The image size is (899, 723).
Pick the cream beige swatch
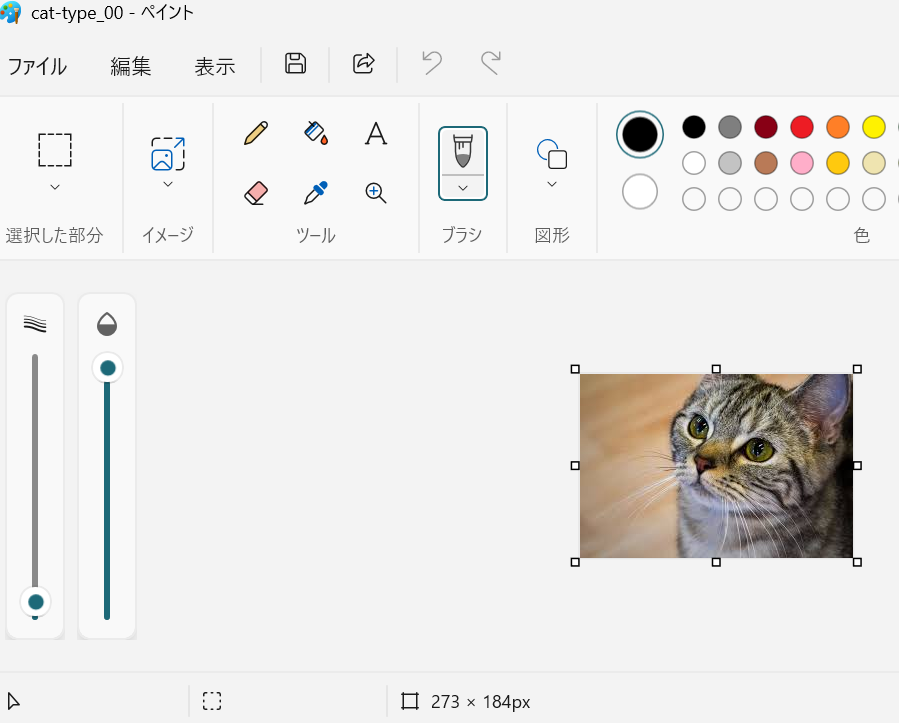pos(874,163)
